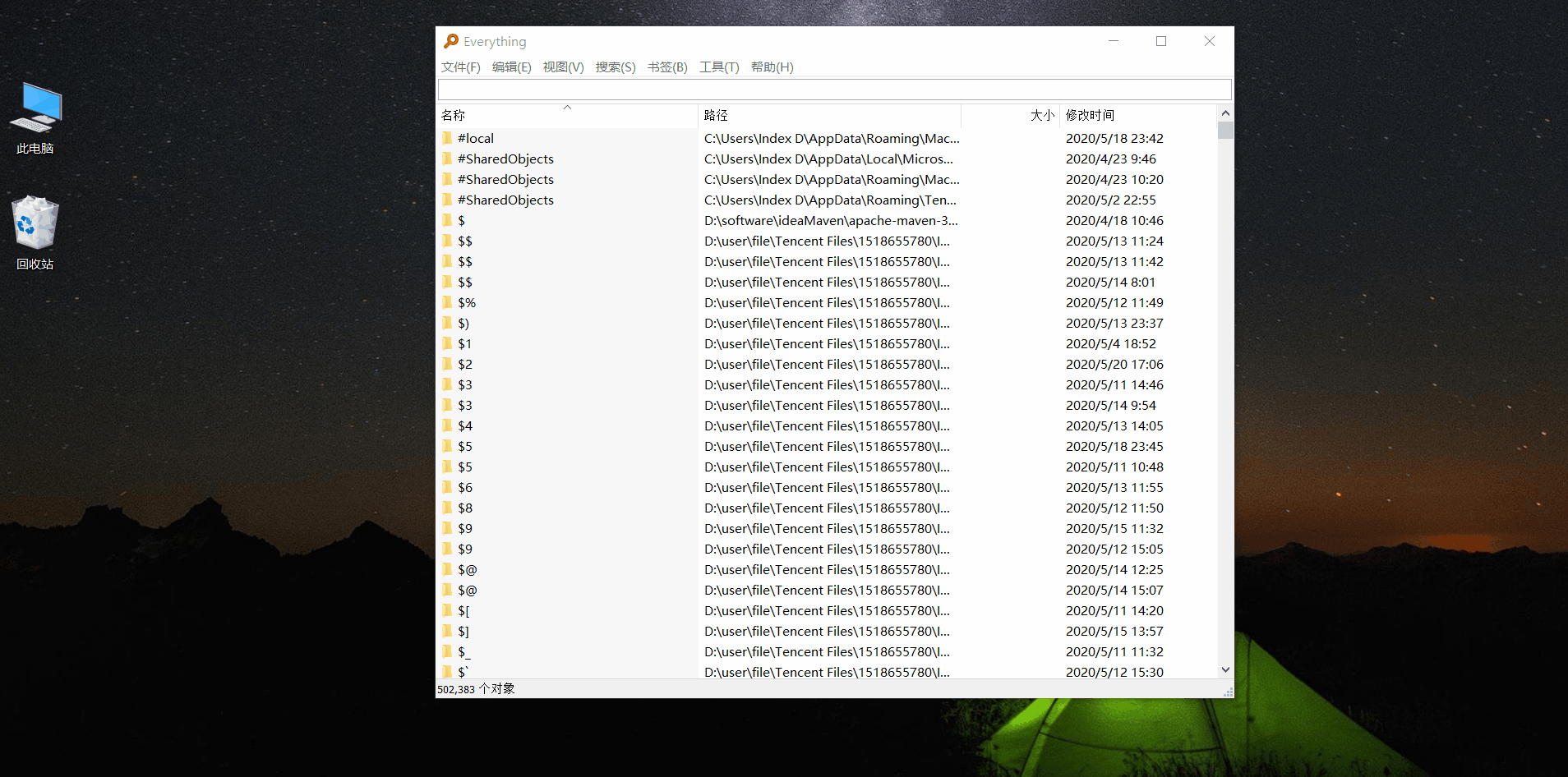Click folder icon of #SharedObjects modified 2020/4/23 9:46
The image size is (1568, 777).
pos(447,159)
